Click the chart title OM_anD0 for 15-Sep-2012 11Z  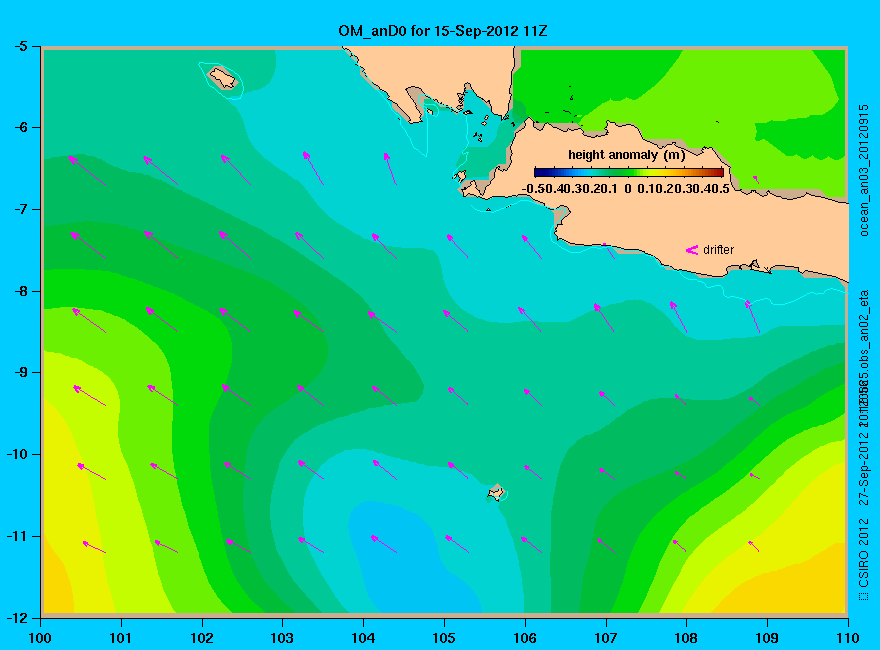click(443, 31)
